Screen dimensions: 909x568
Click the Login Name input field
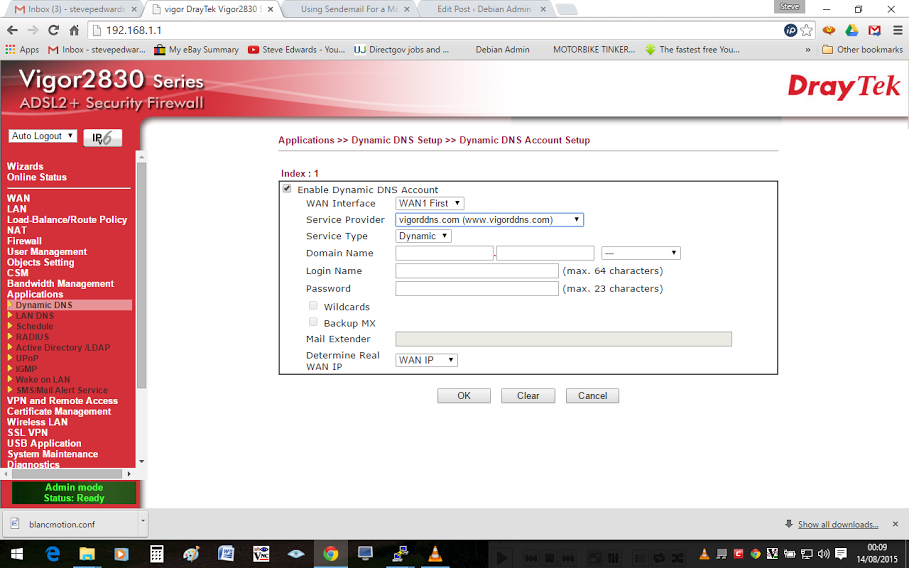tap(477, 271)
